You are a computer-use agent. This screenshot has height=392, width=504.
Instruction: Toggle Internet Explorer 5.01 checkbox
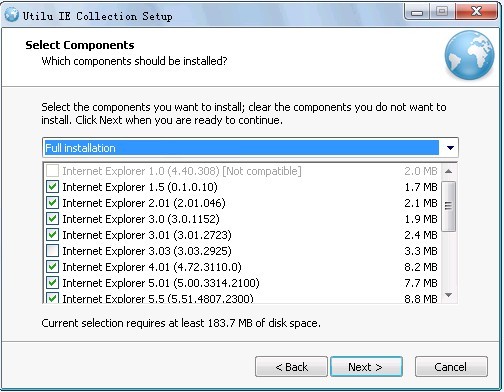52,283
